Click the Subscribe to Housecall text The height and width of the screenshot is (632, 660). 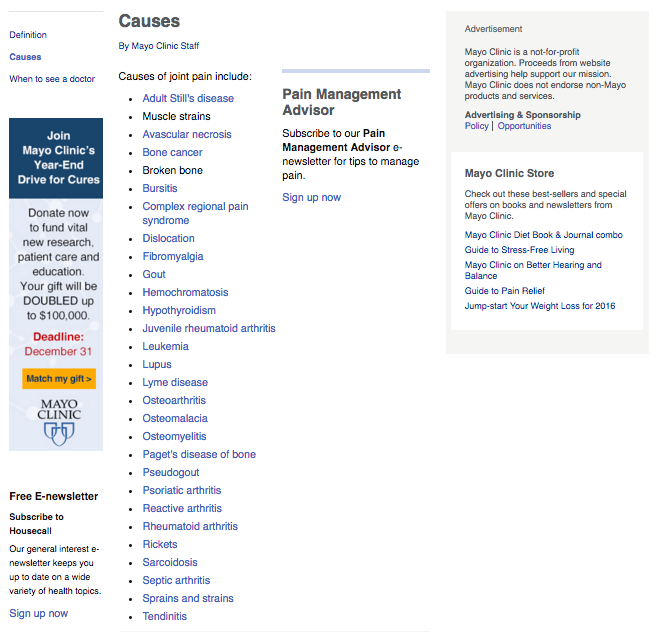click(37, 524)
